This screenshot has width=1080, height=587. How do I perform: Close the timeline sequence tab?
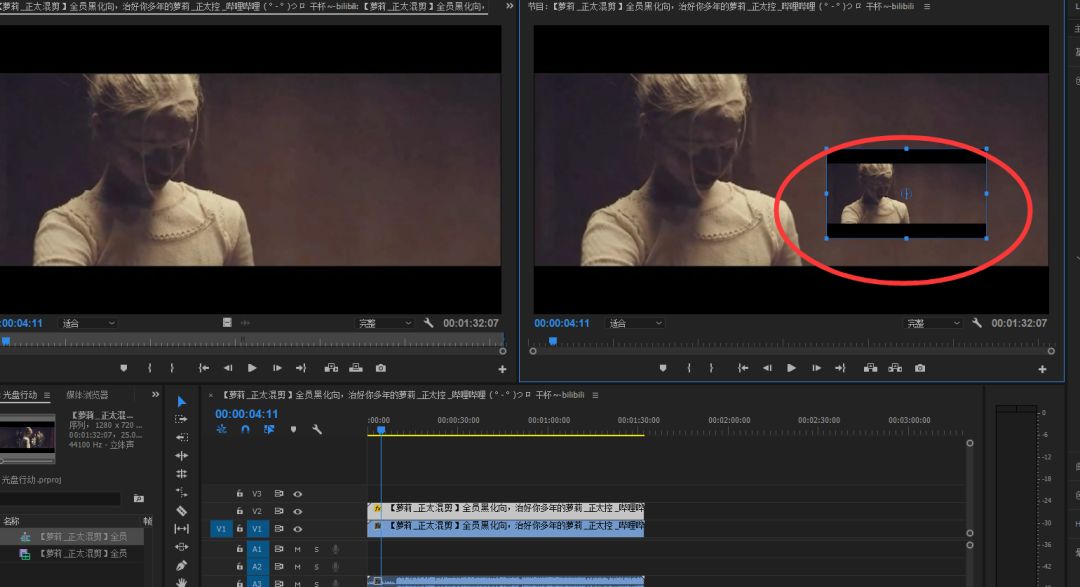click(211, 395)
